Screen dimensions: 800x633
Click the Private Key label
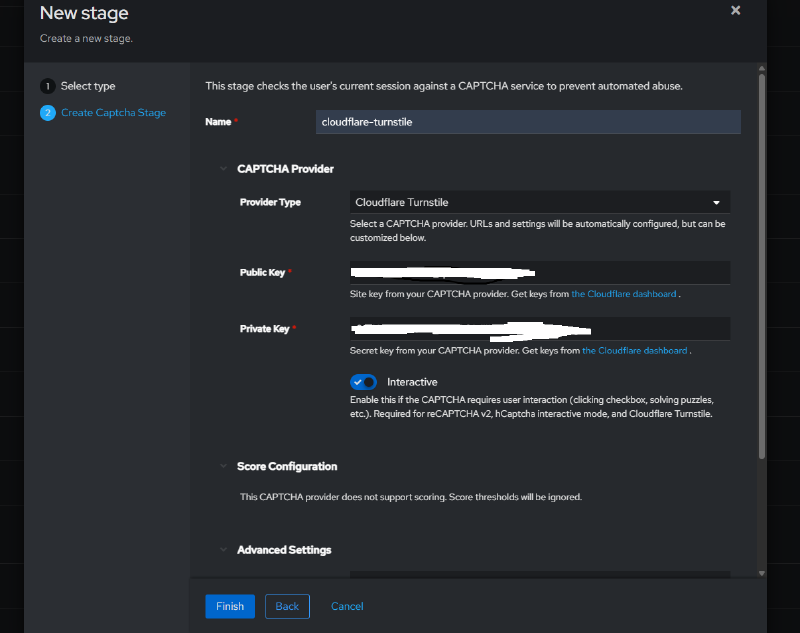(264, 329)
